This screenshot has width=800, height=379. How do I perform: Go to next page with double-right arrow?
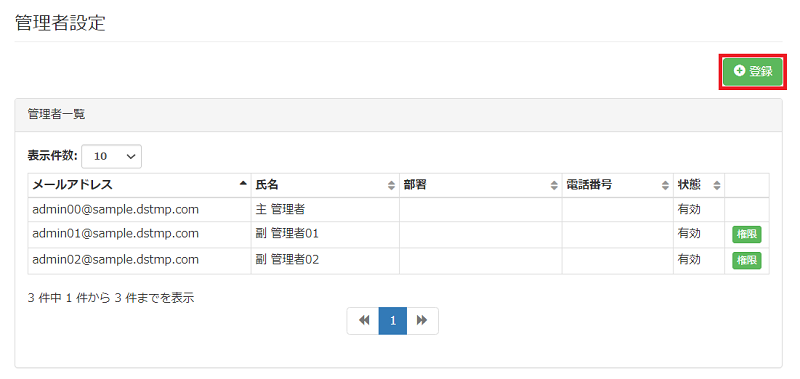(422, 320)
